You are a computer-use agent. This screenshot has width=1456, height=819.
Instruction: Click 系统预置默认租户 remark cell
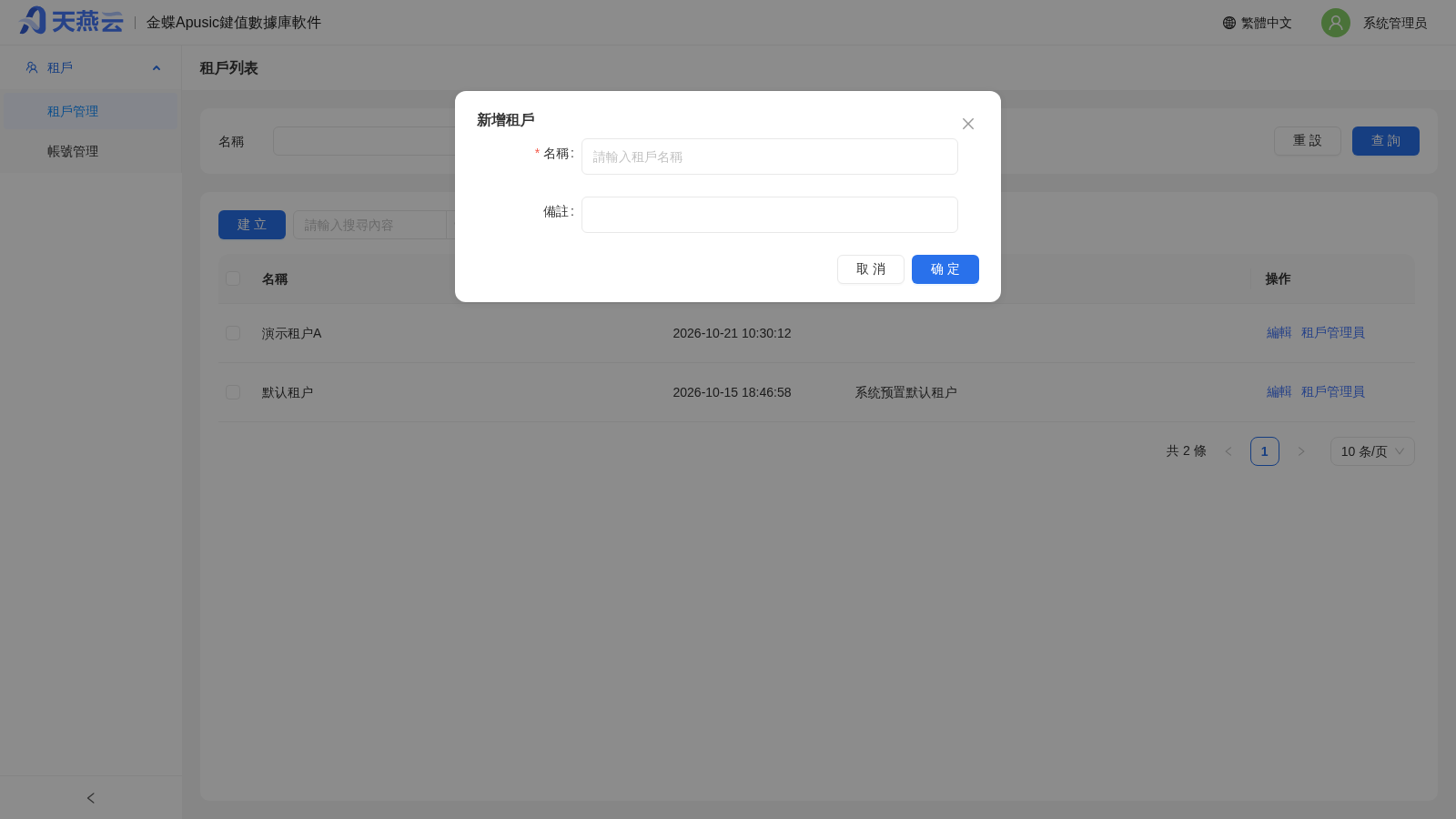pos(905,392)
